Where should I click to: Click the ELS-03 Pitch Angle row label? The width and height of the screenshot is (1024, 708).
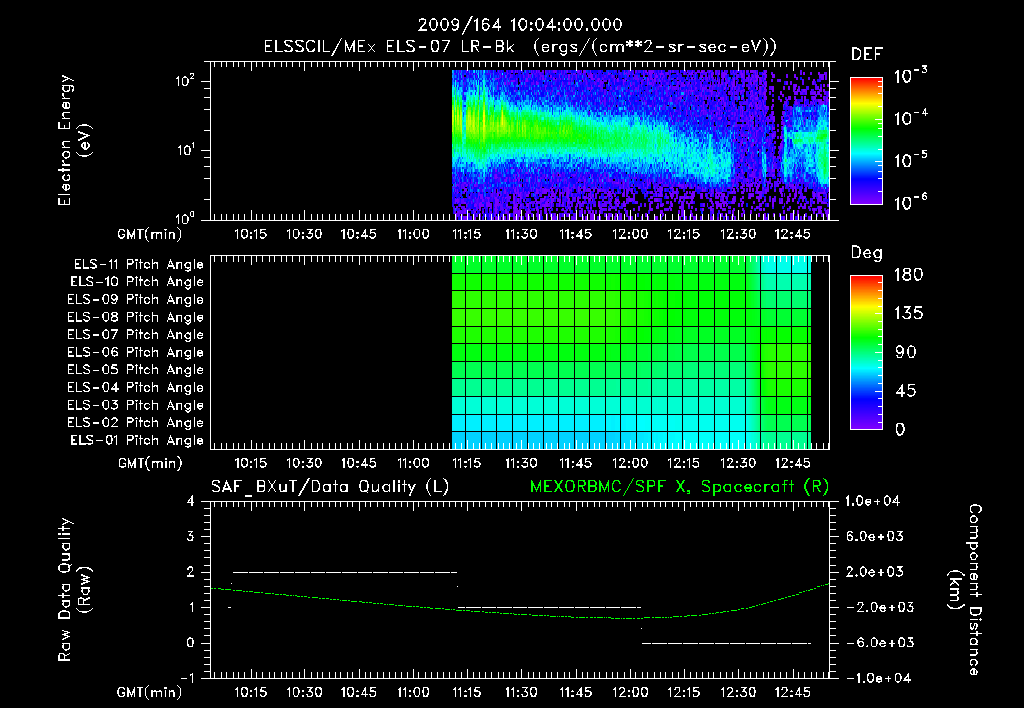pyautogui.click(x=136, y=406)
